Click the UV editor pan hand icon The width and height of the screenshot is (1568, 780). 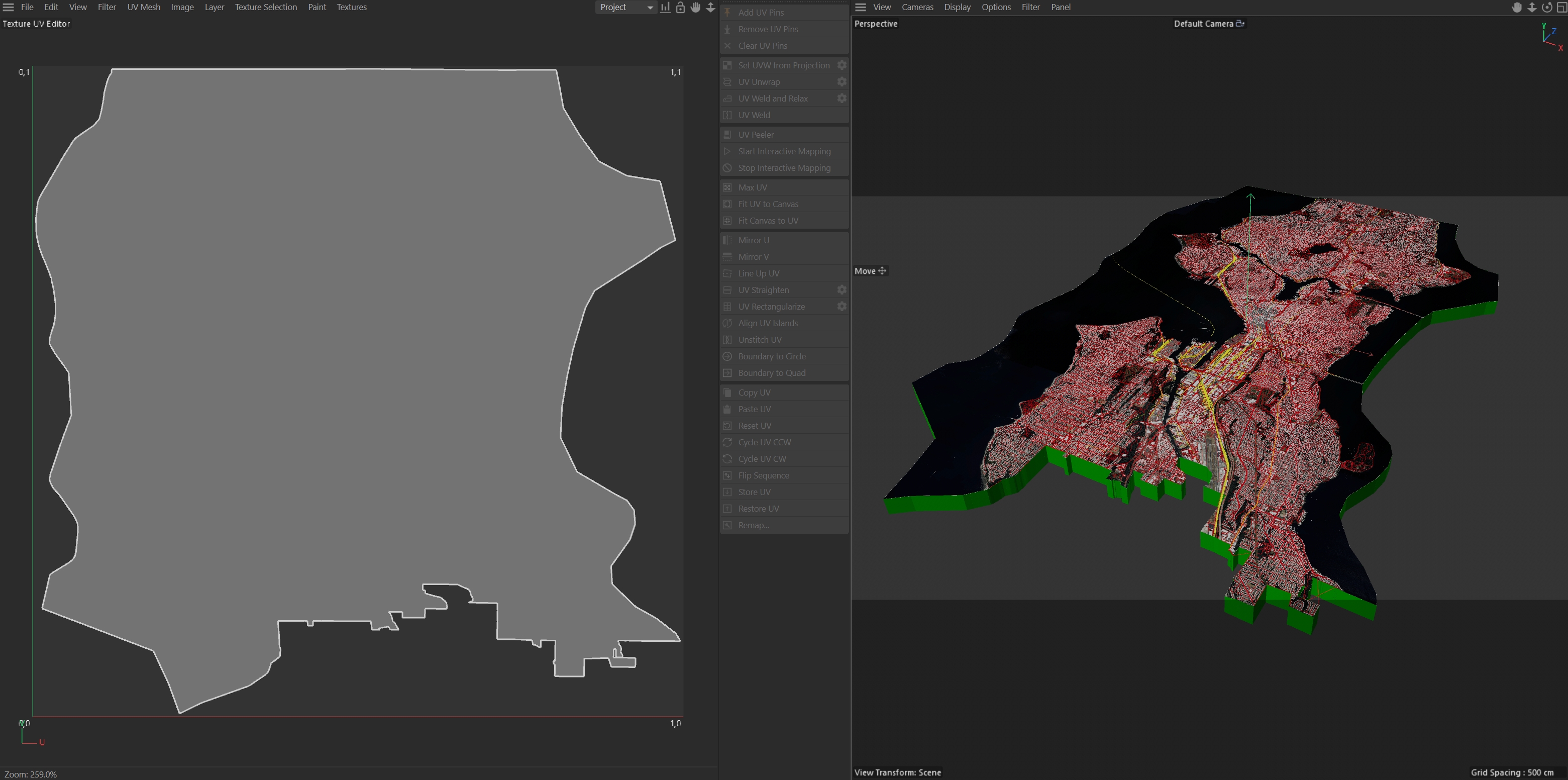tap(695, 8)
